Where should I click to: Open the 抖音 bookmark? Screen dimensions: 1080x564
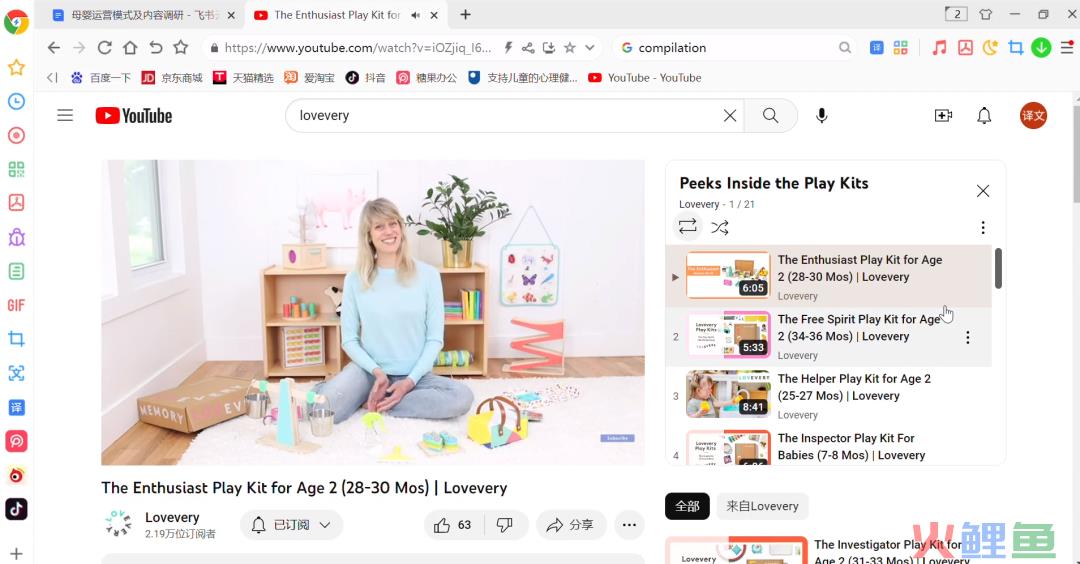pyautogui.click(x=366, y=78)
